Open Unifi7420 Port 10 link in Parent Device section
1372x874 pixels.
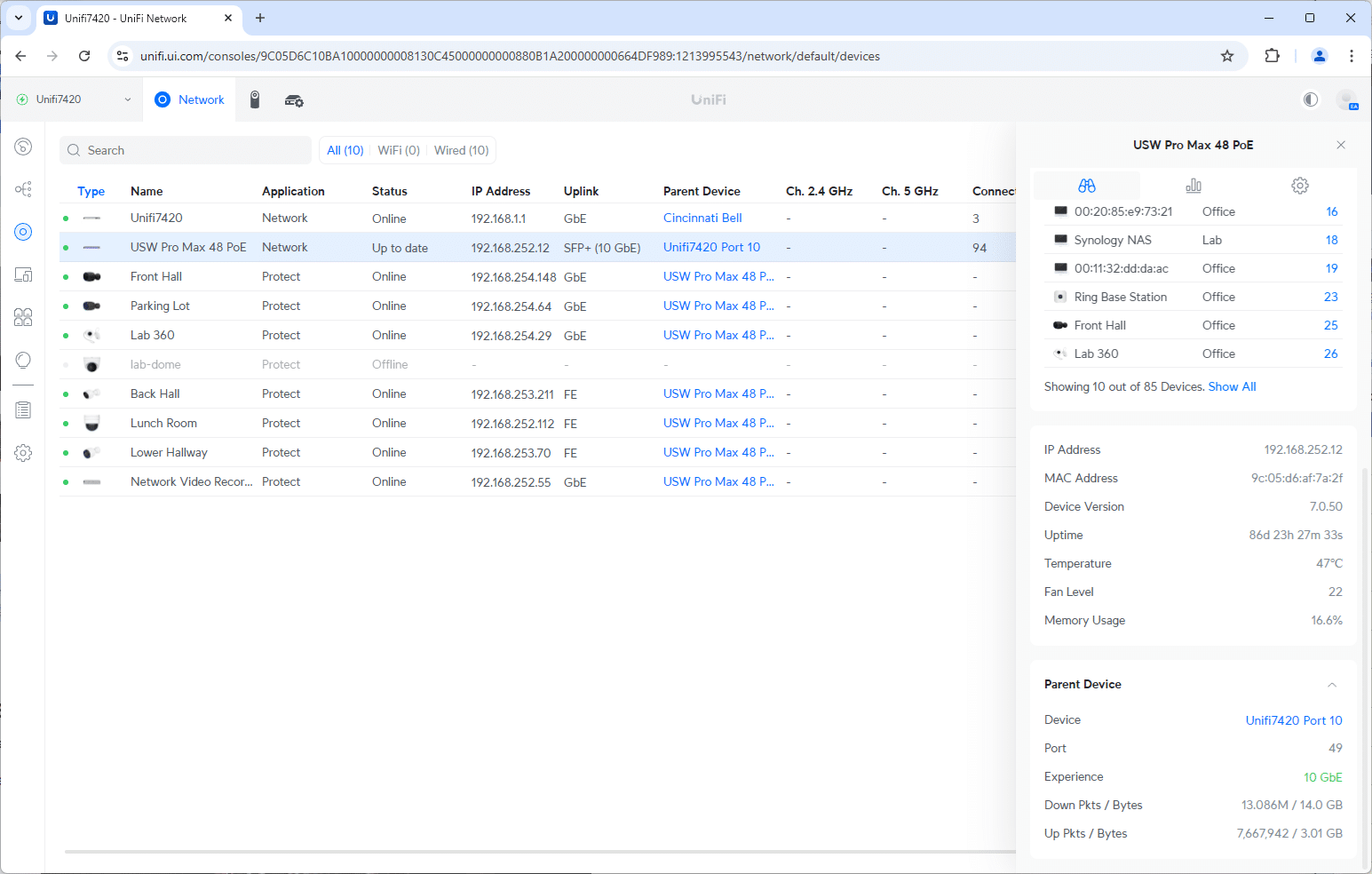(x=1294, y=720)
